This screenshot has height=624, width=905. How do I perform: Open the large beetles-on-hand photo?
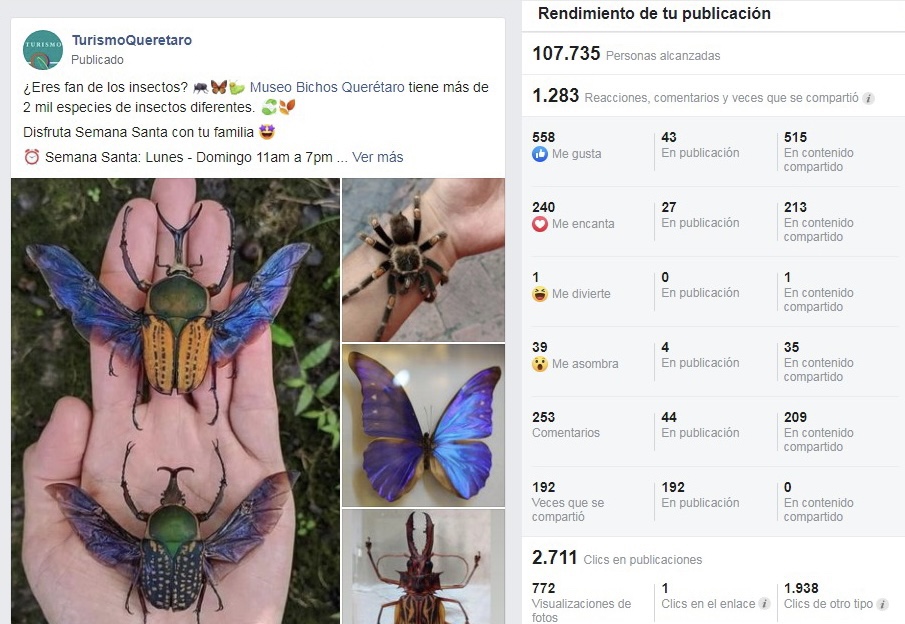(x=175, y=400)
